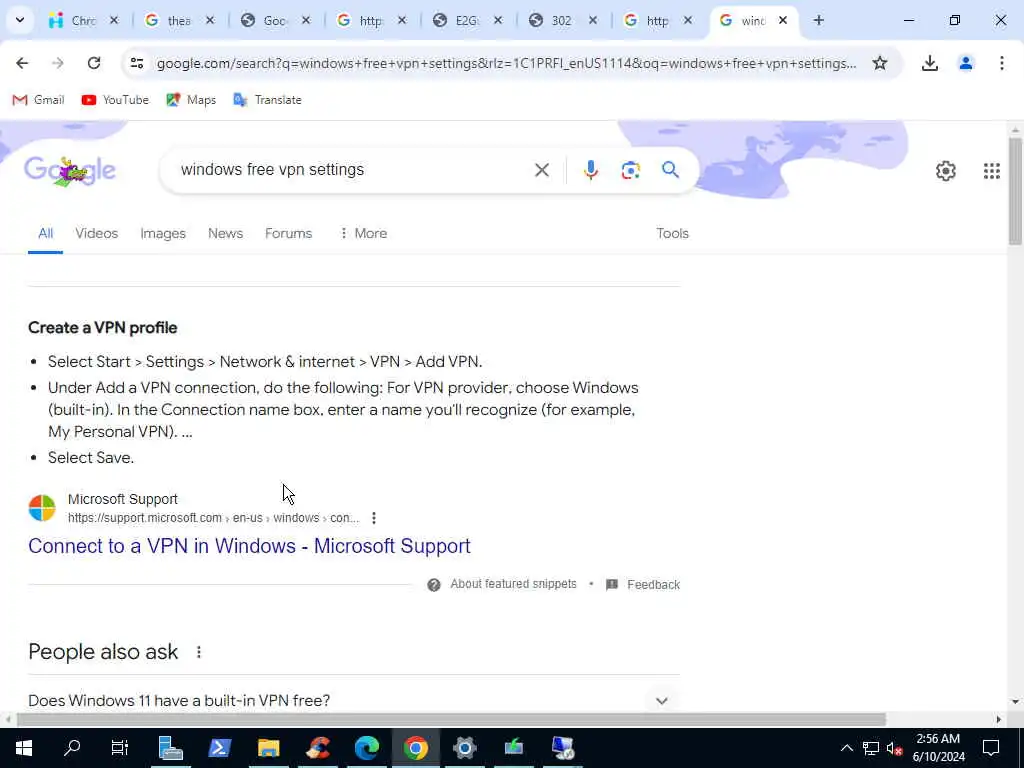Screen dimensions: 1024x768
Task: Bookmark this page with the star icon
Action: coord(880,63)
